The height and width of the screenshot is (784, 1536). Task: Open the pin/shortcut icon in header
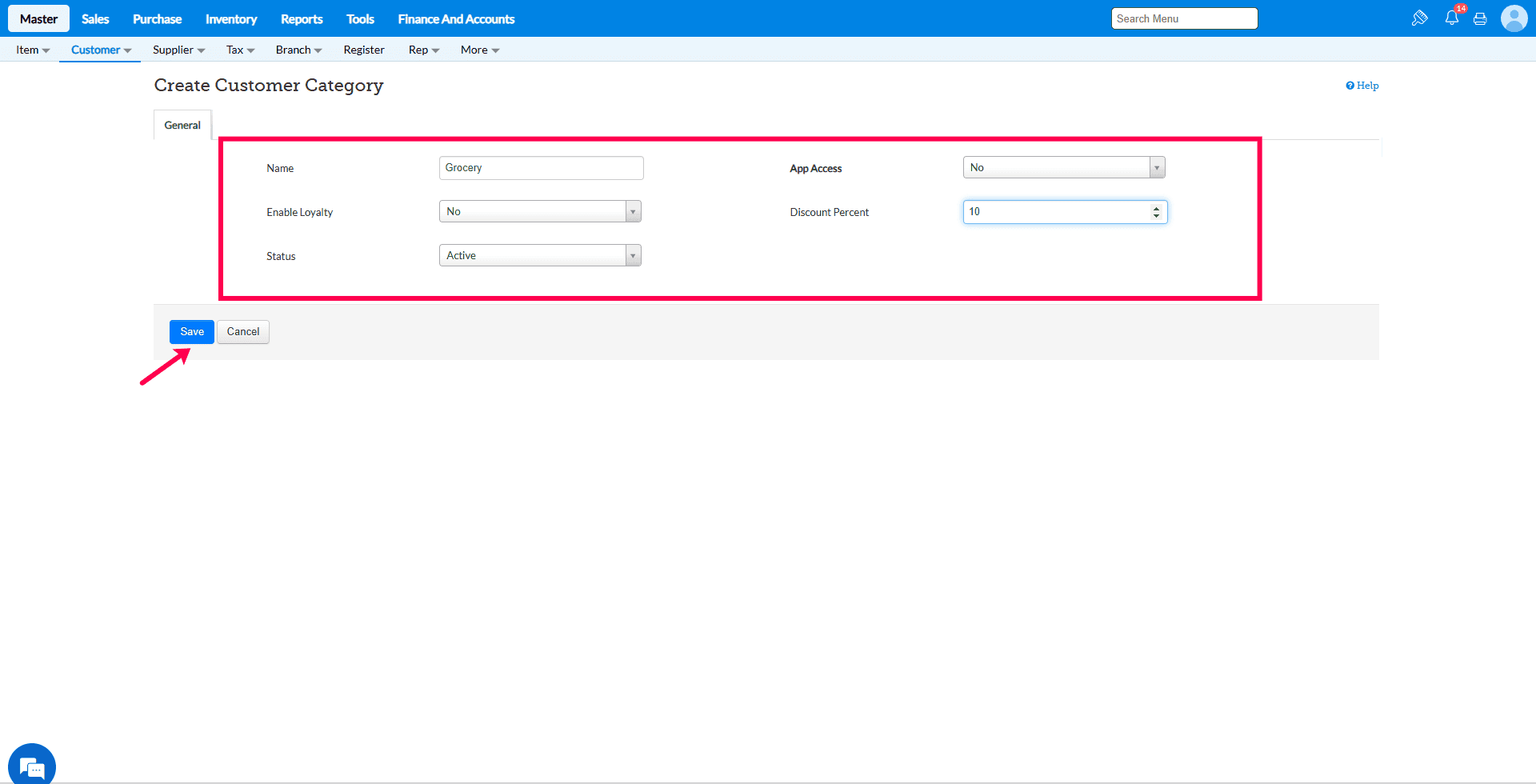1420,18
